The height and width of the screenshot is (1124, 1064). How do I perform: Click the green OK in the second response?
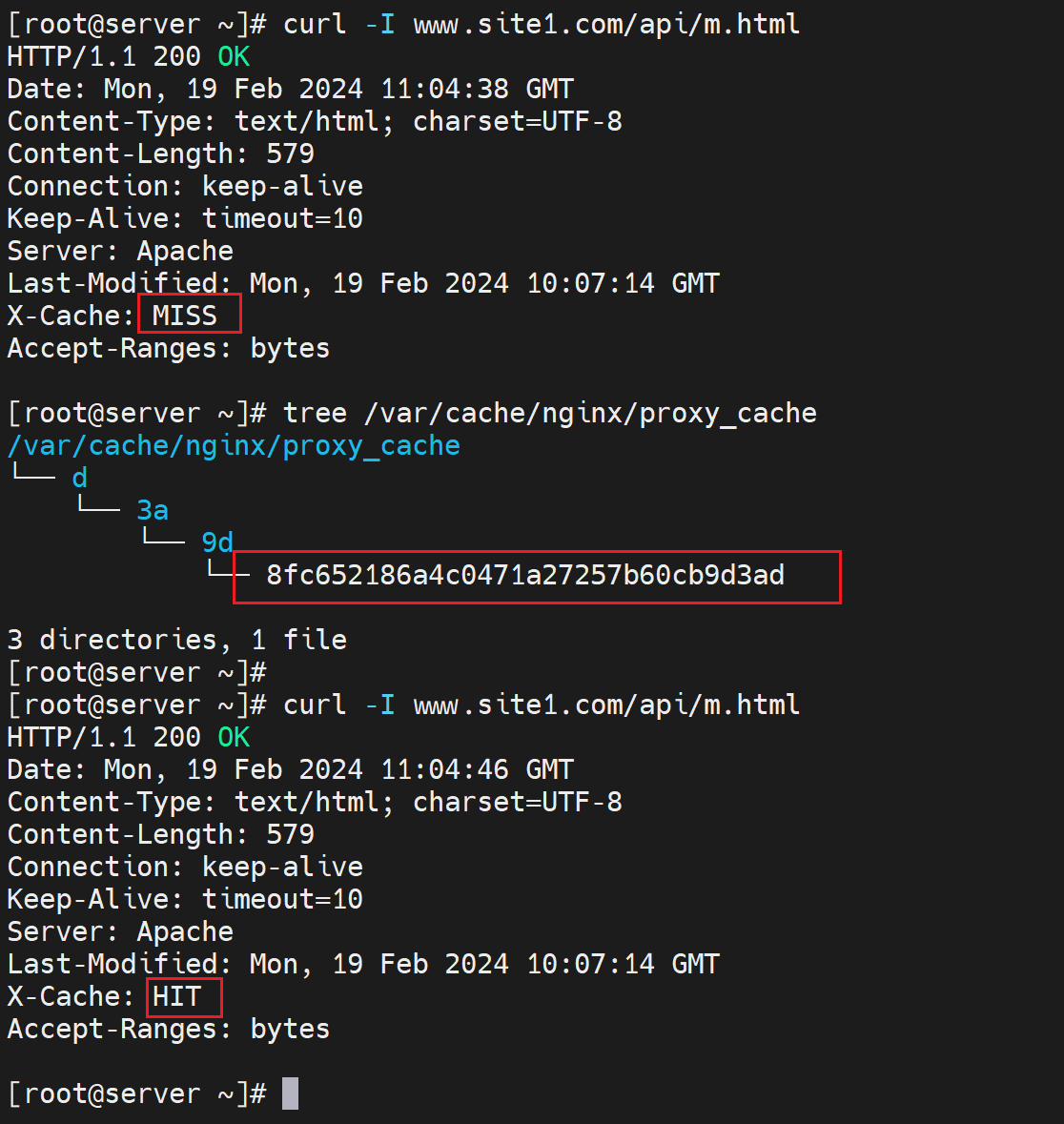click(234, 737)
